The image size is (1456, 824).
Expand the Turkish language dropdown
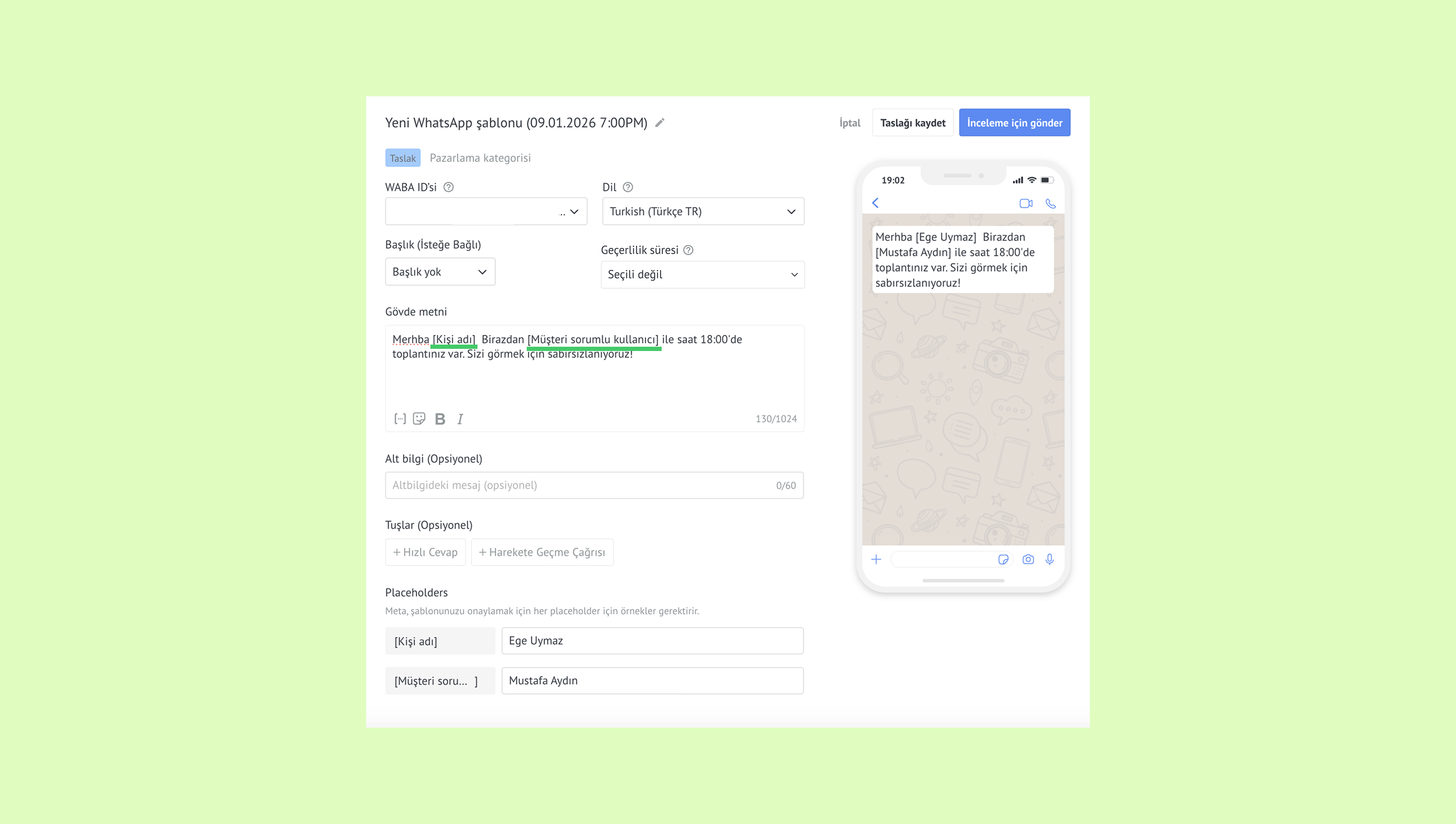click(702, 212)
